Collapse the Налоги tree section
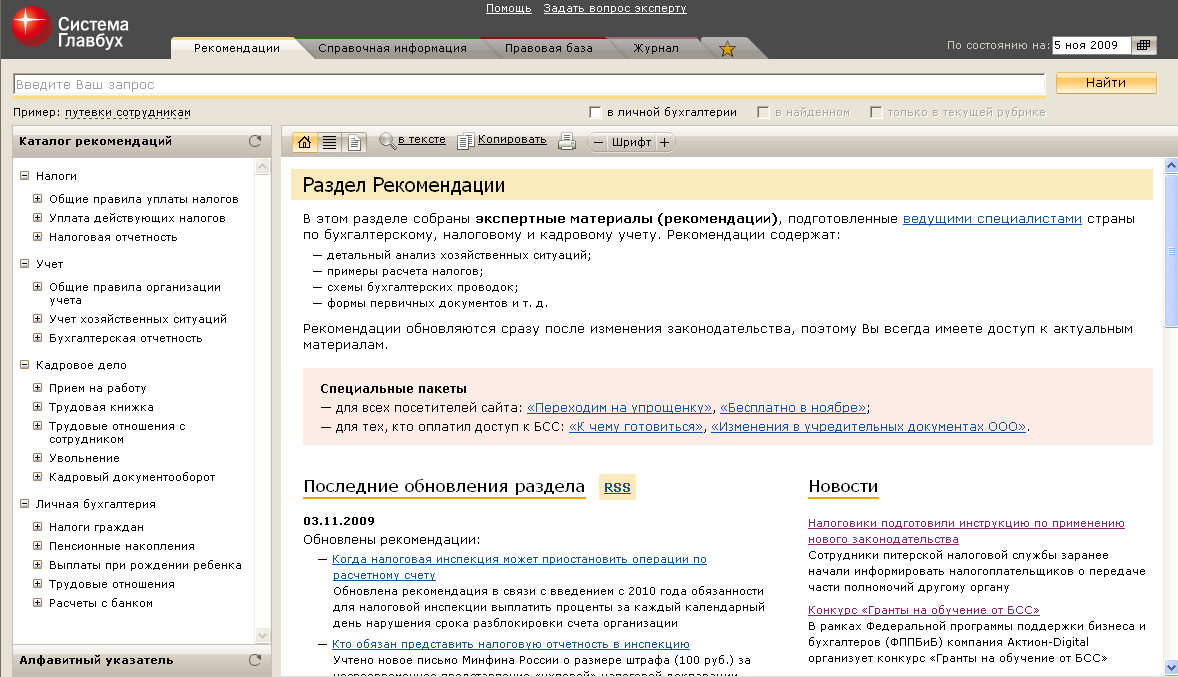1178x677 pixels. point(24,175)
